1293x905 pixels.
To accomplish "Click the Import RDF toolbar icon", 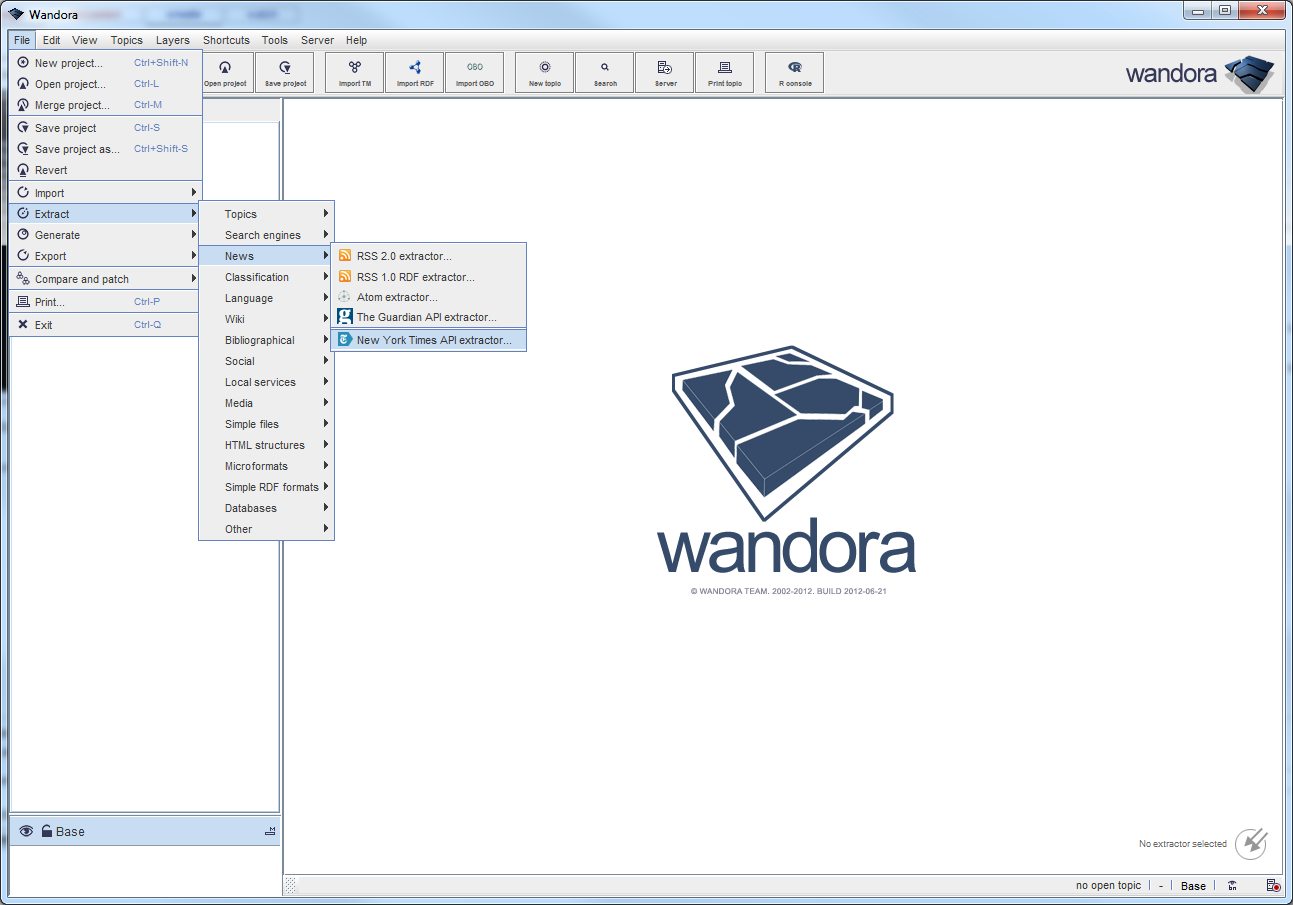I will 415,72.
